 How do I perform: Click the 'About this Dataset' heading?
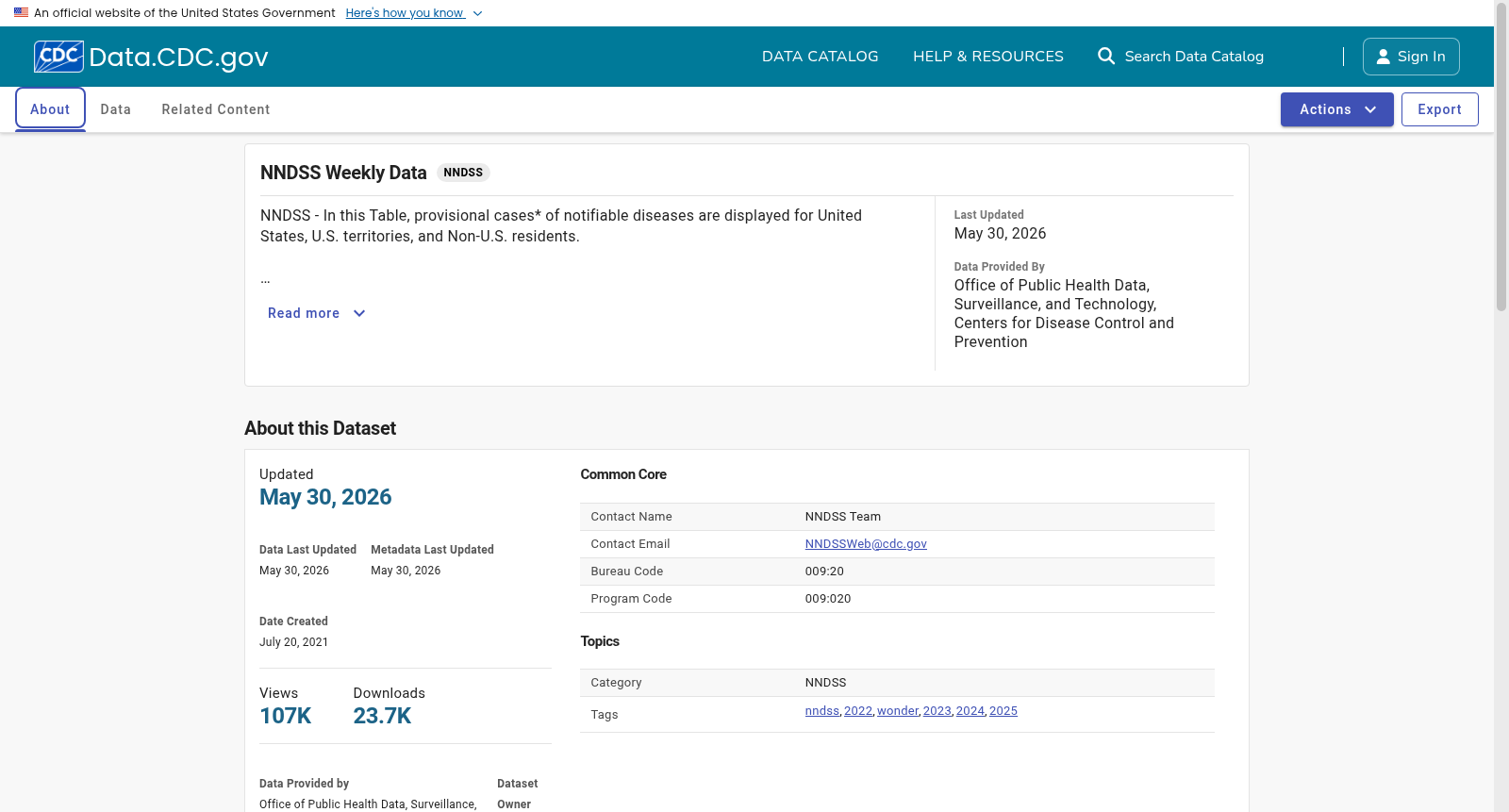pos(320,428)
